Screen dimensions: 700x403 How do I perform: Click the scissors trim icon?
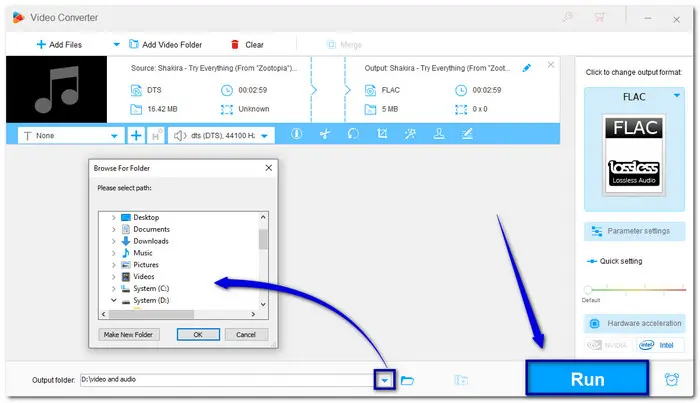tap(325, 134)
